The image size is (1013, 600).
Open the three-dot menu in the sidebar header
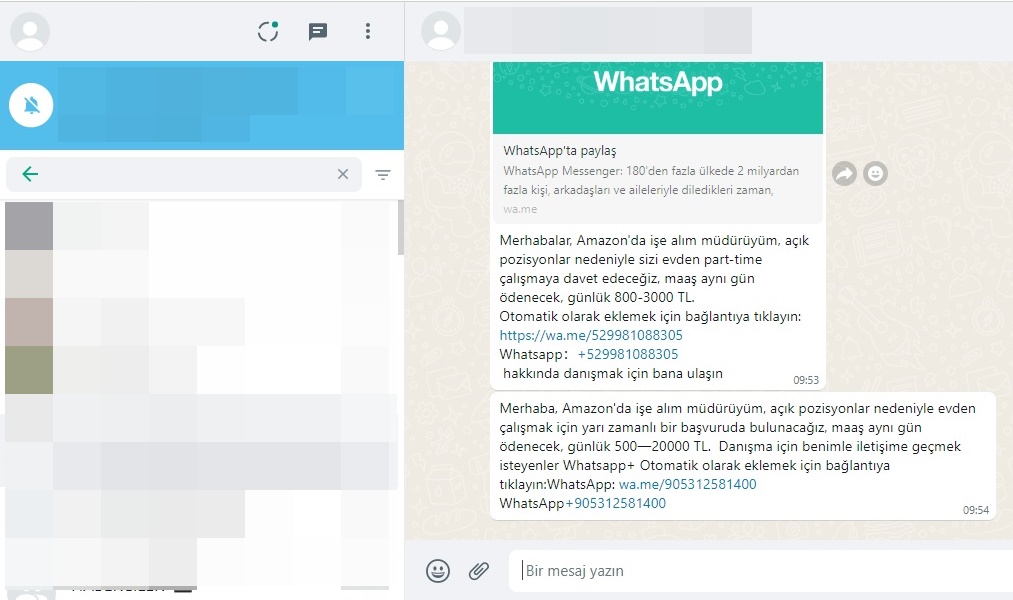coord(368,31)
